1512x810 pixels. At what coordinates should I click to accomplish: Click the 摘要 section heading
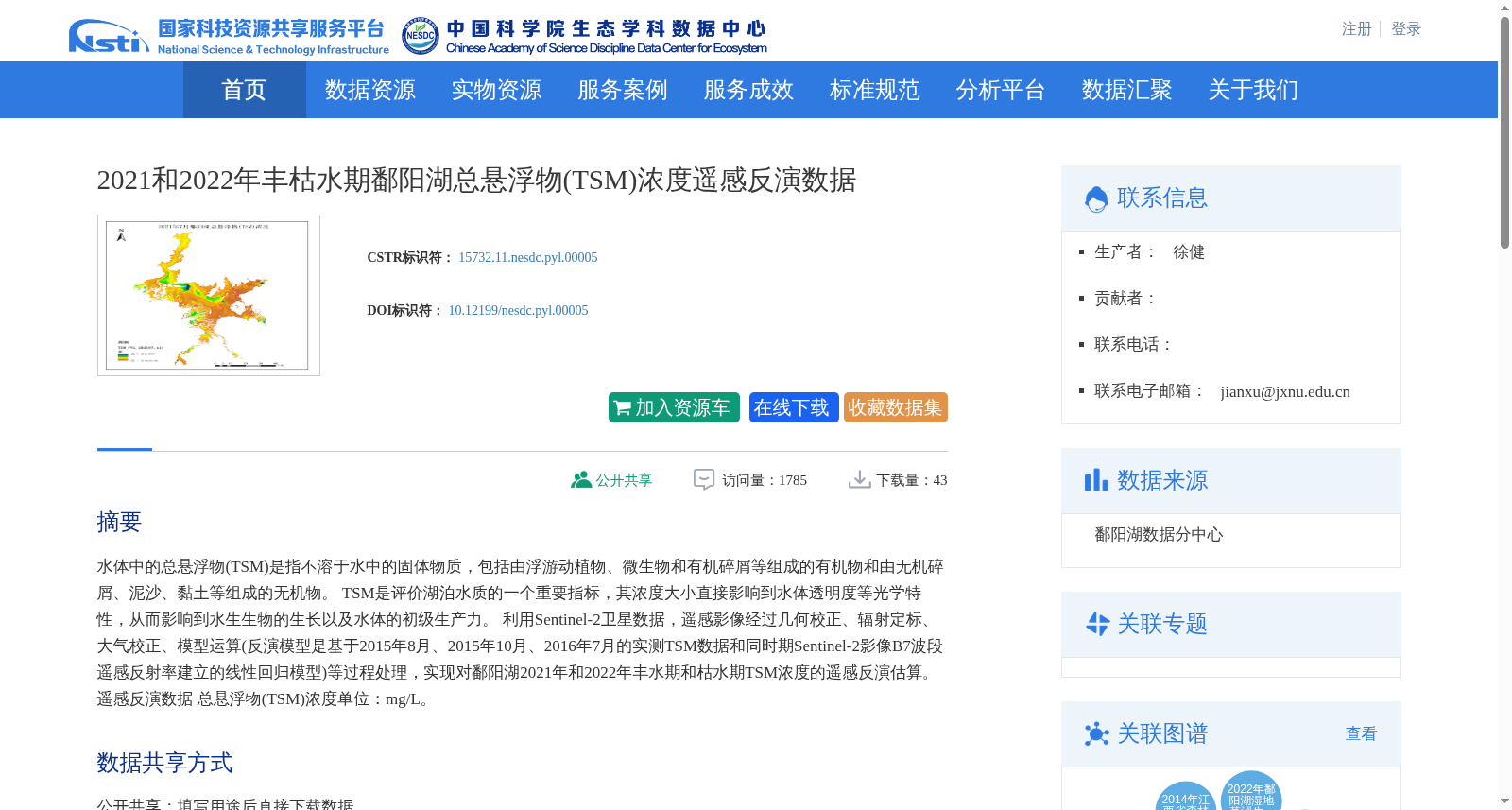click(119, 522)
